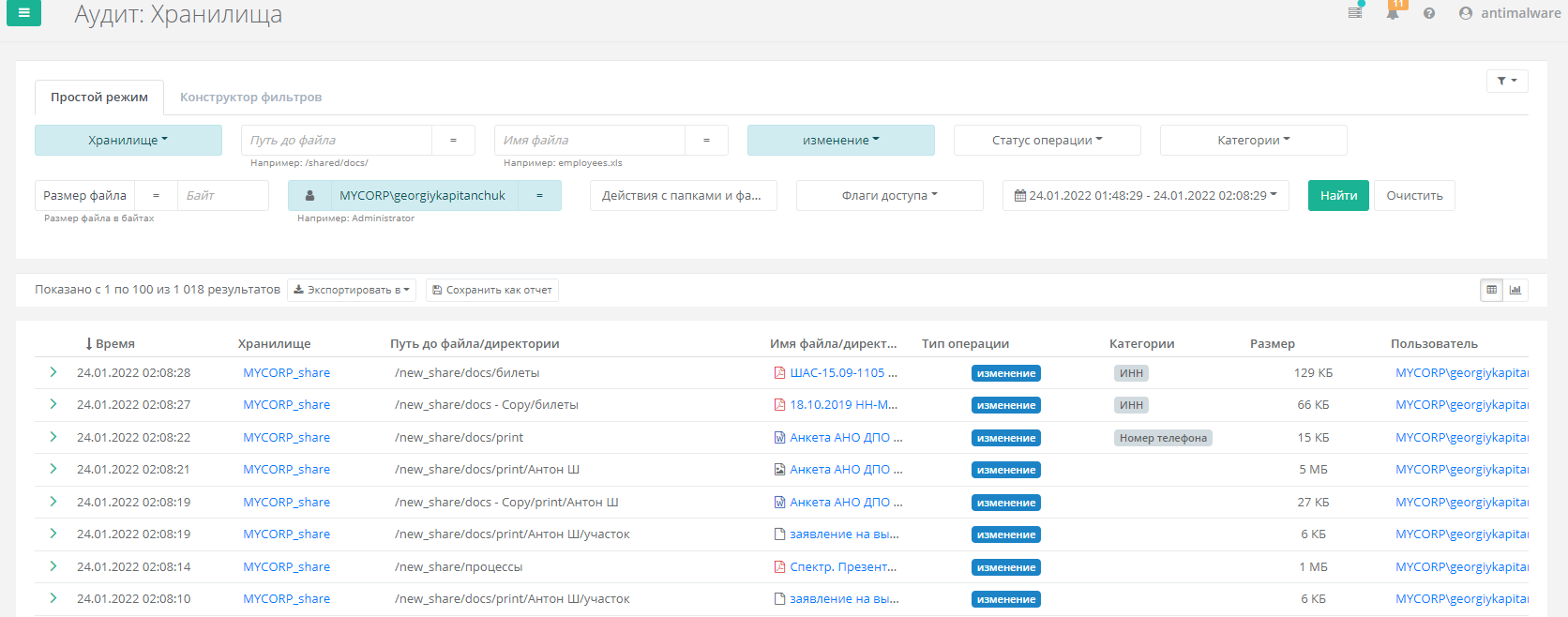Click Сохранить как отчет button
The height and width of the screenshot is (617, 1568).
coord(492,291)
